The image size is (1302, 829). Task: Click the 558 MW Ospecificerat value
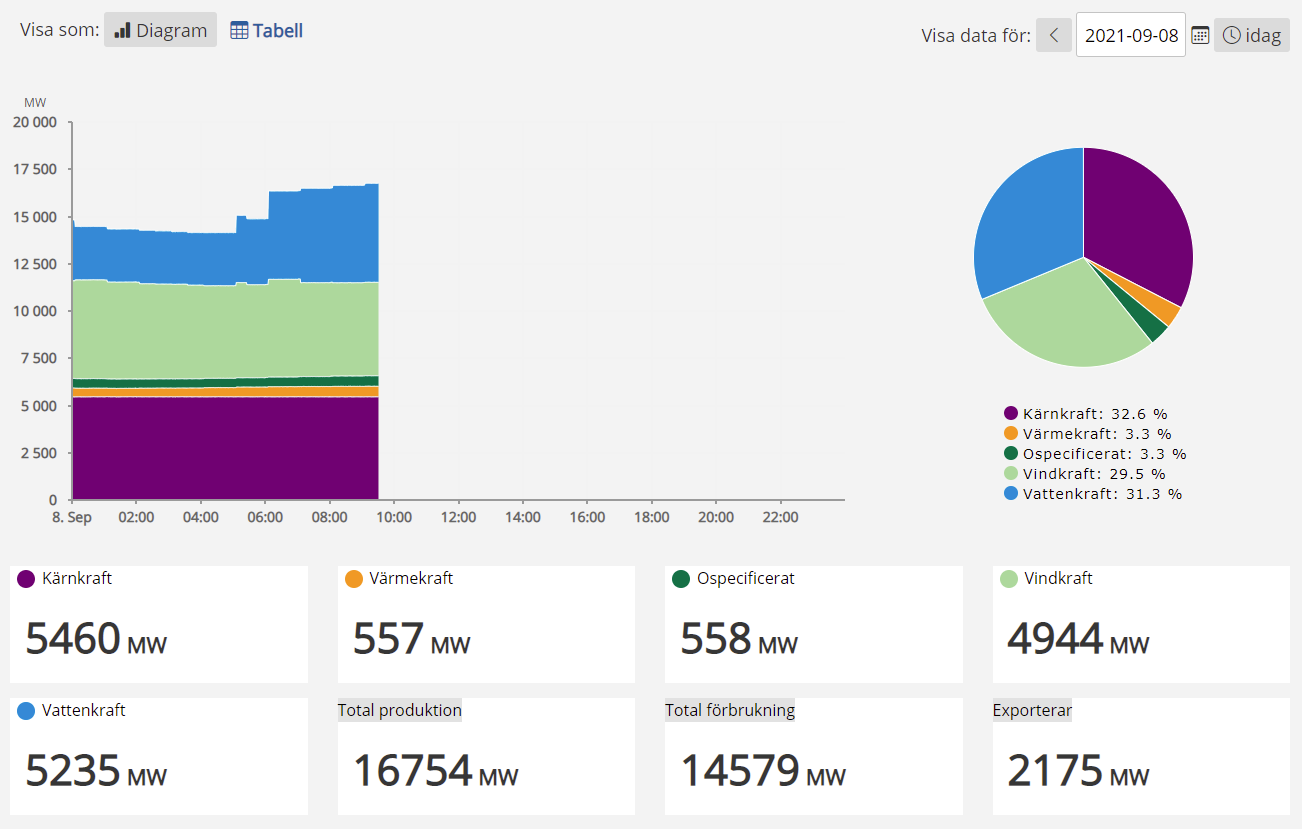739,639
